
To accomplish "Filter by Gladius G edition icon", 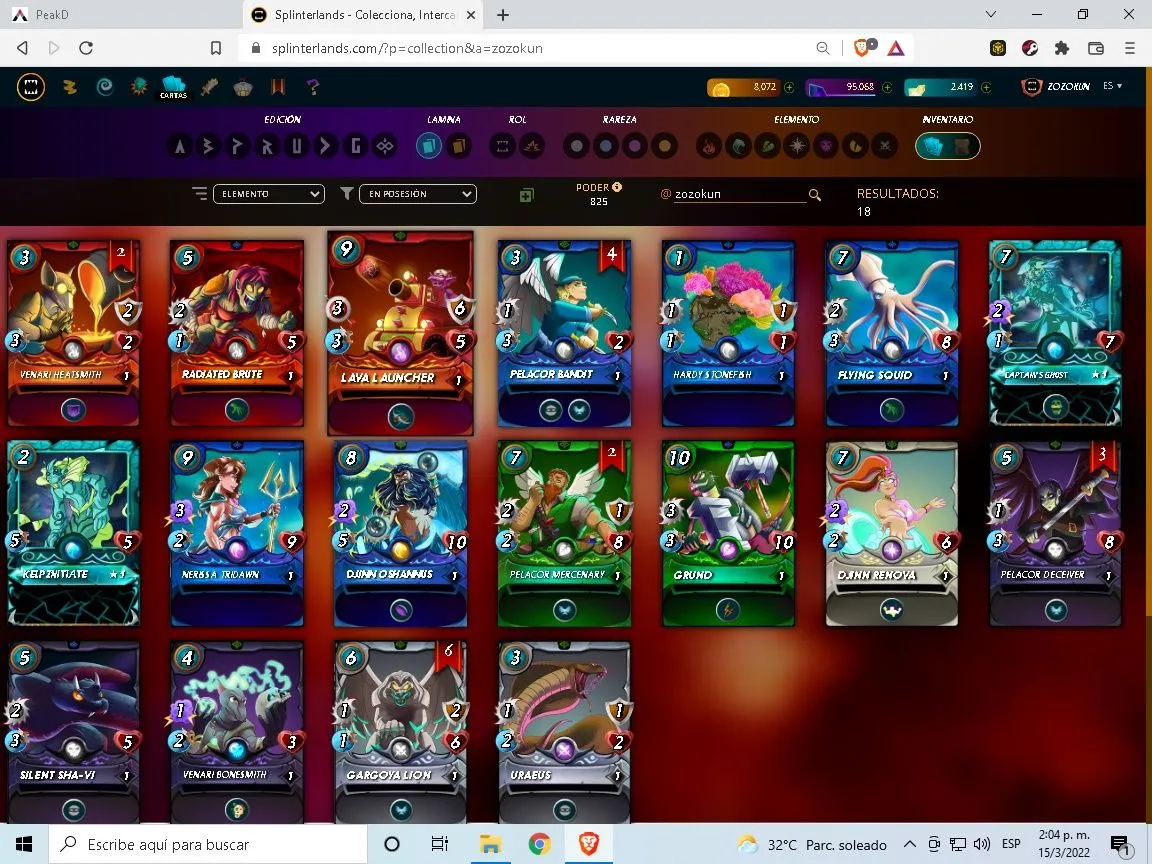I will click(356, 145).
